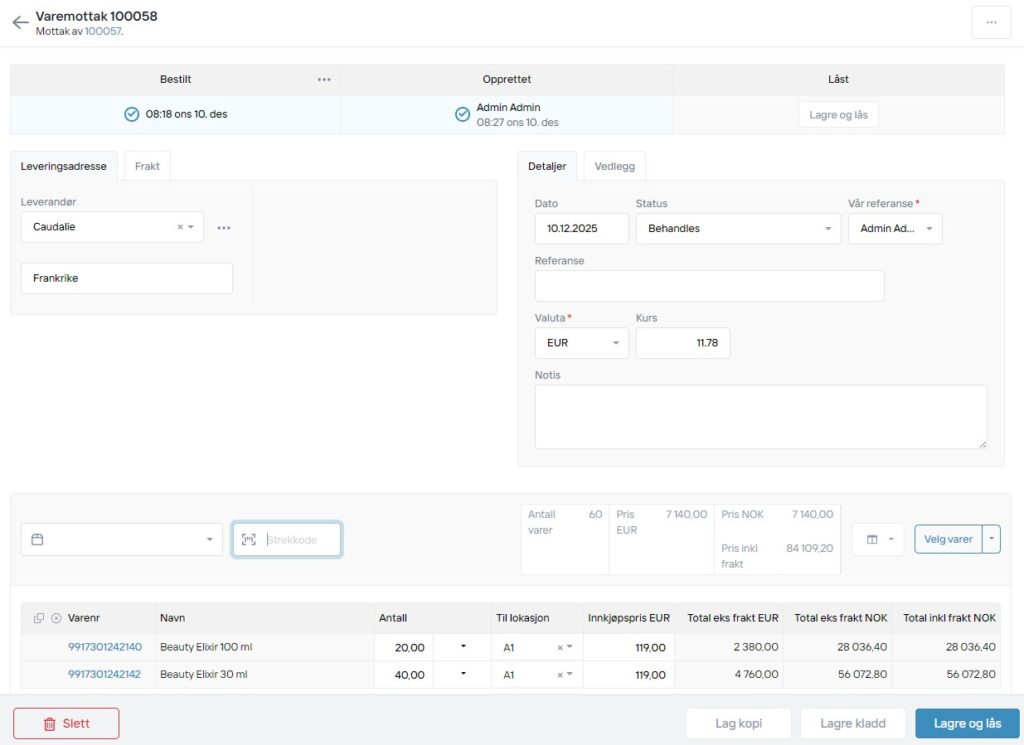Expand the Status dropdown showing Behandles
This screenshot has height=745, width=1024.
click(x=827, y=229)
